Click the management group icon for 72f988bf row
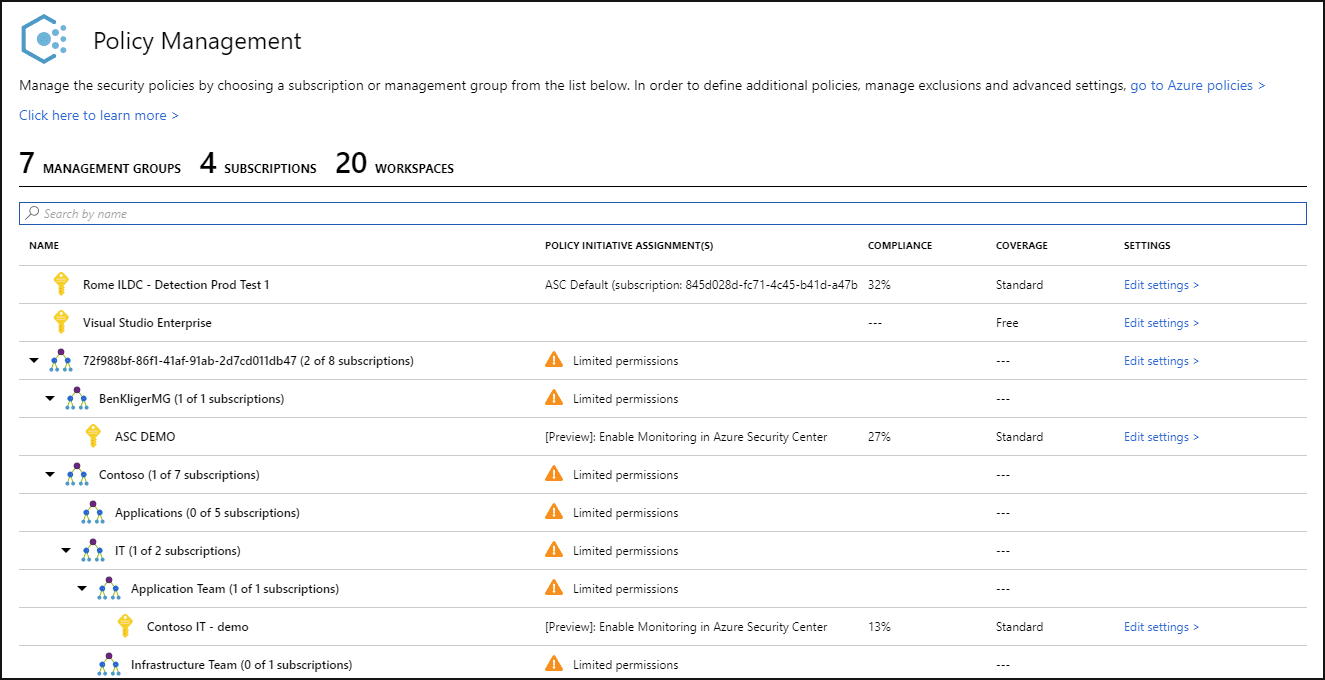 [61, 360]
